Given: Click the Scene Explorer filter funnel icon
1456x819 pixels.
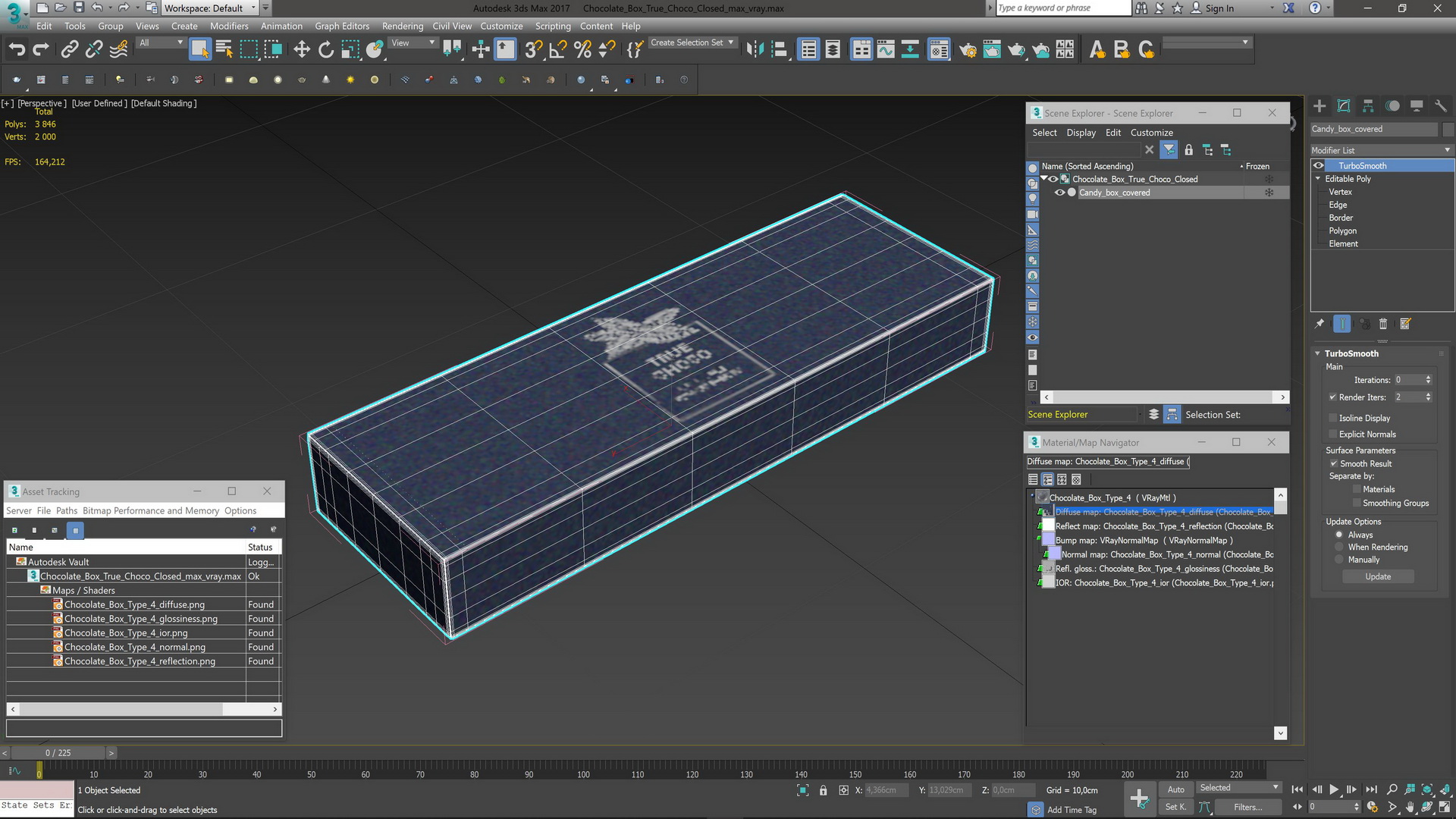Looking at the screenshot, I should tap(1169, 150).
